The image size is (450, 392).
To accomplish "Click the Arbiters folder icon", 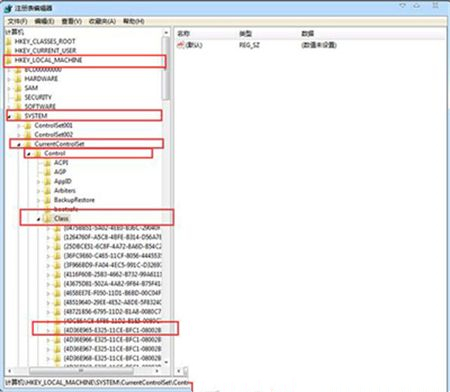I will pos(48,191).
